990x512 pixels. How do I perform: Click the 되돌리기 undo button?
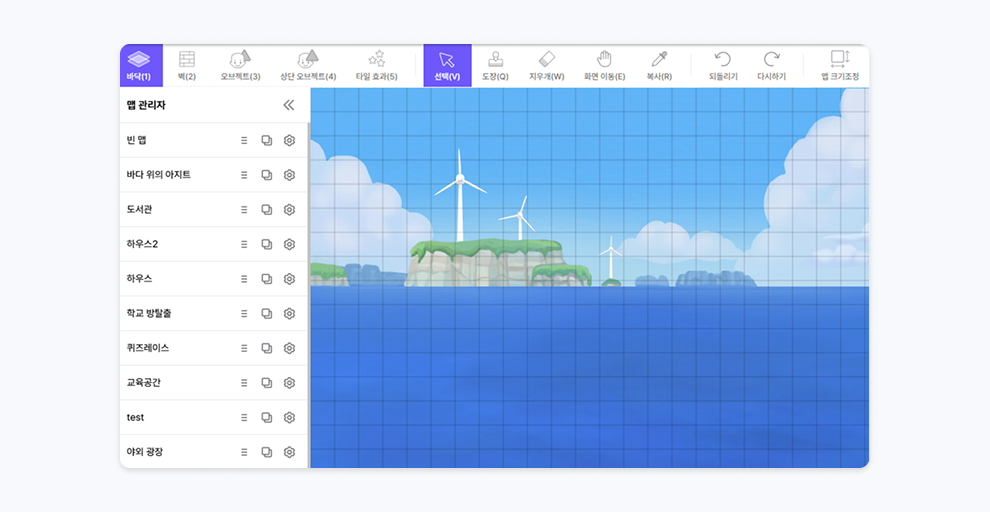coord(723,66)
